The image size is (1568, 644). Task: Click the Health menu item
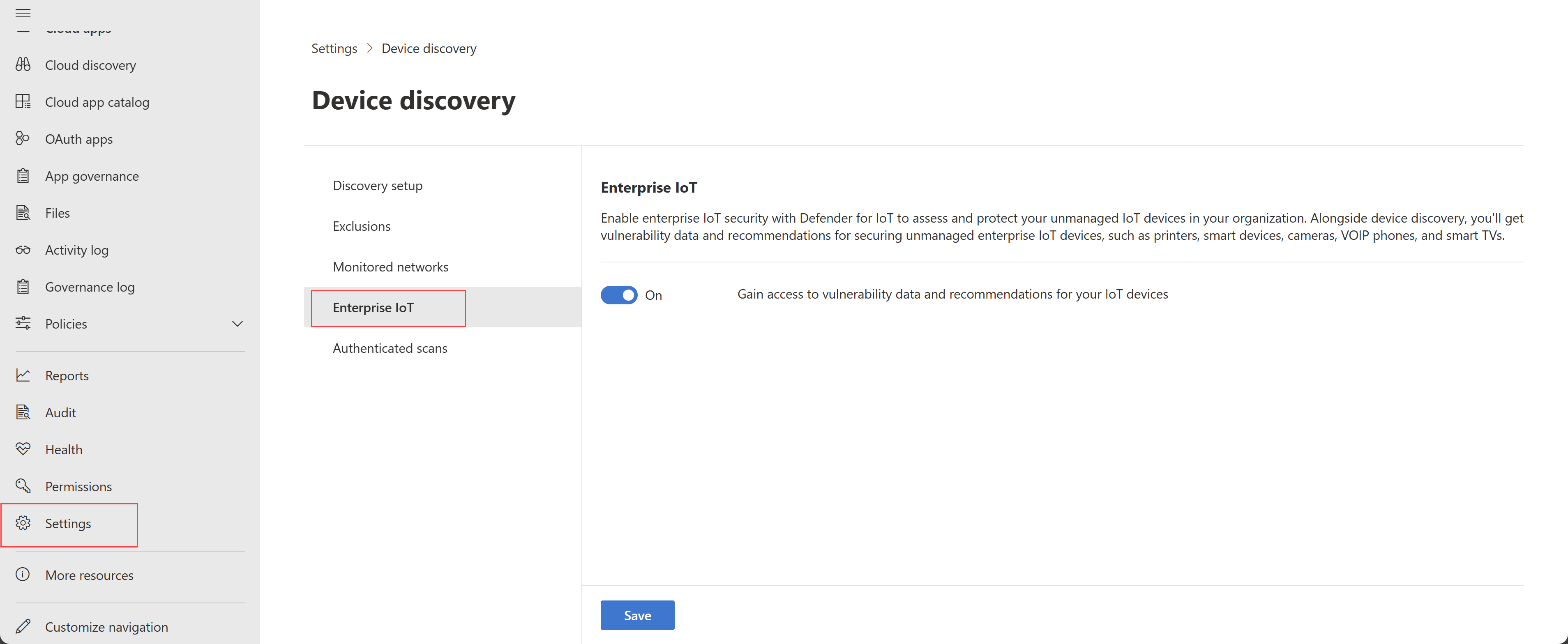pos(64,448)
